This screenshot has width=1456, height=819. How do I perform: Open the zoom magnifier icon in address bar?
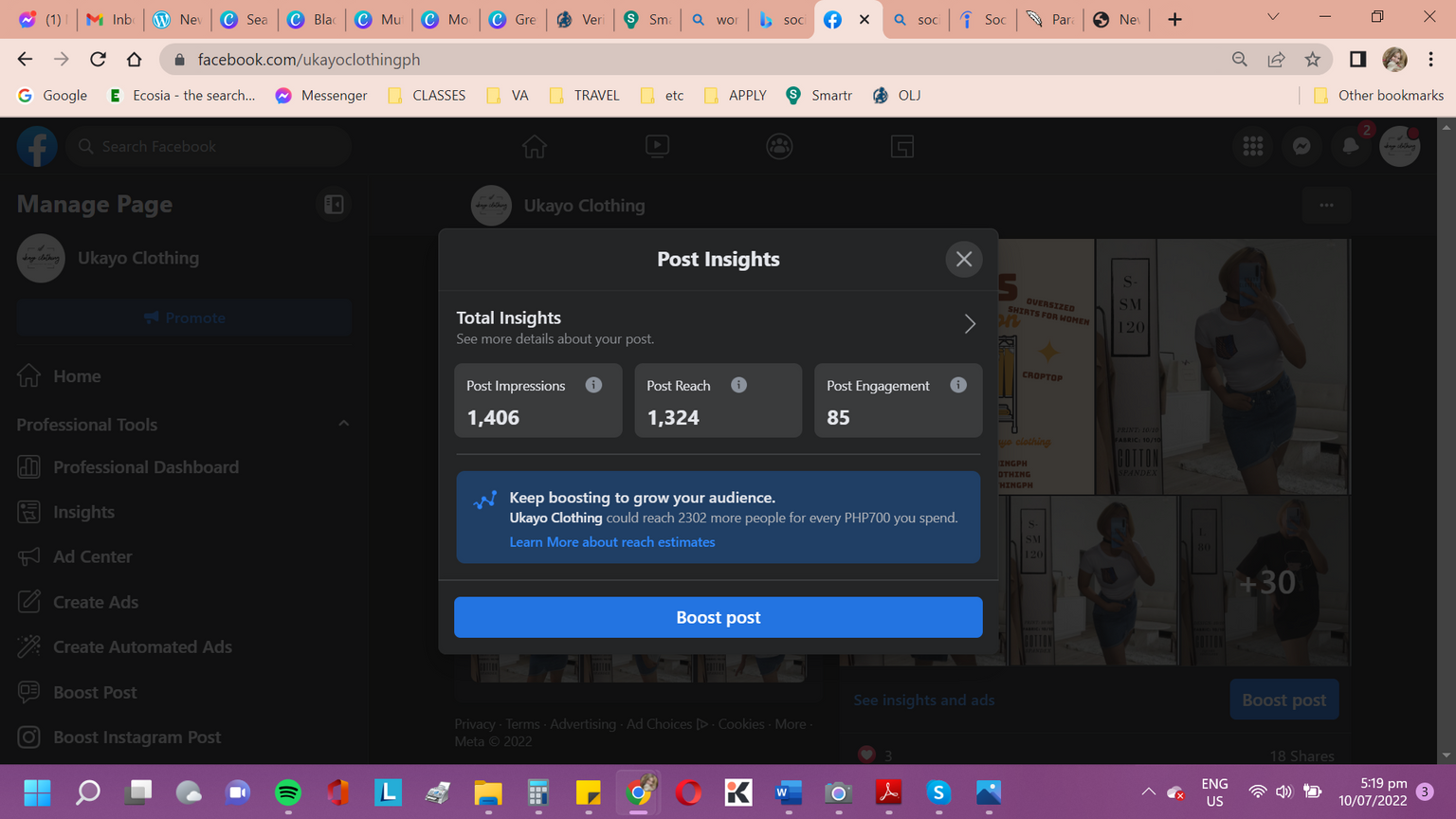pyautogui.click(x=1239, y=59)
